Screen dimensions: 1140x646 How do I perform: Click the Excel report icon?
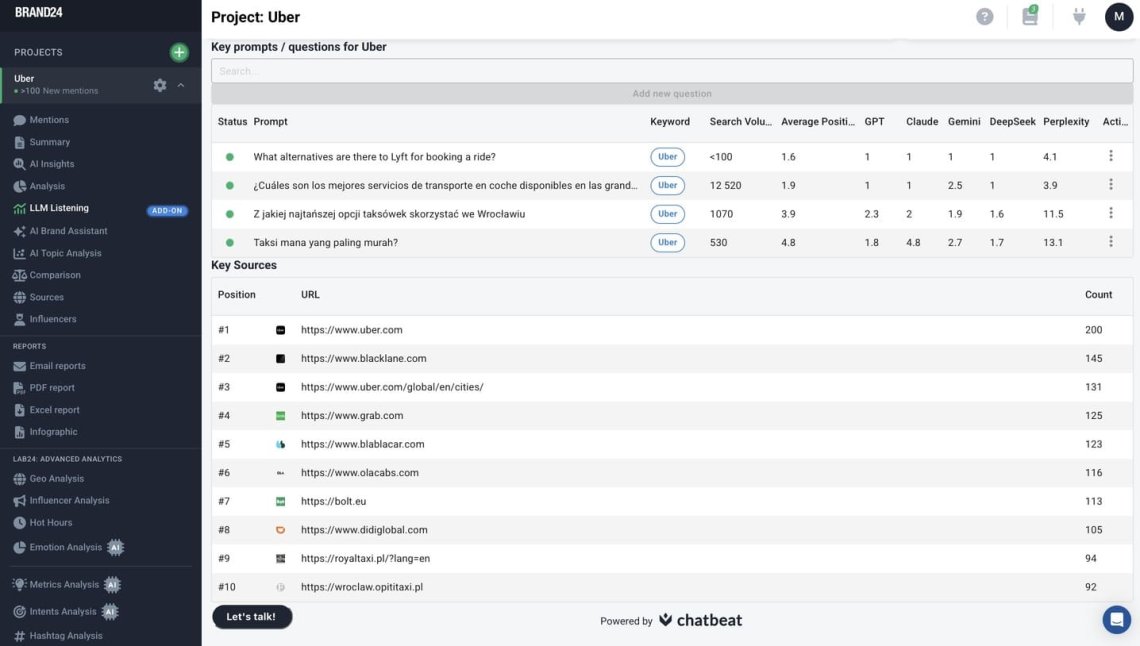pyautogui.click(x=20, y=410)
